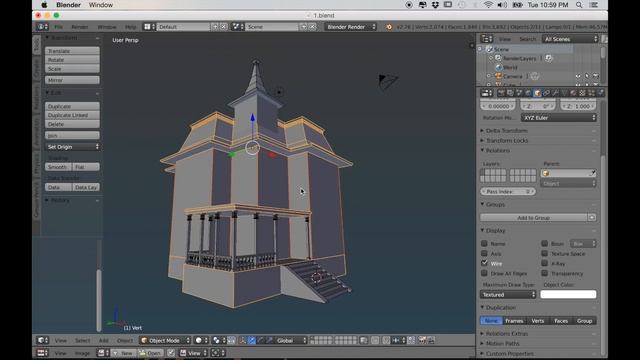Open the pivot point selector icon
This screenshot has width=640, height=360.
pyautogui.click(x=219, y=340)
